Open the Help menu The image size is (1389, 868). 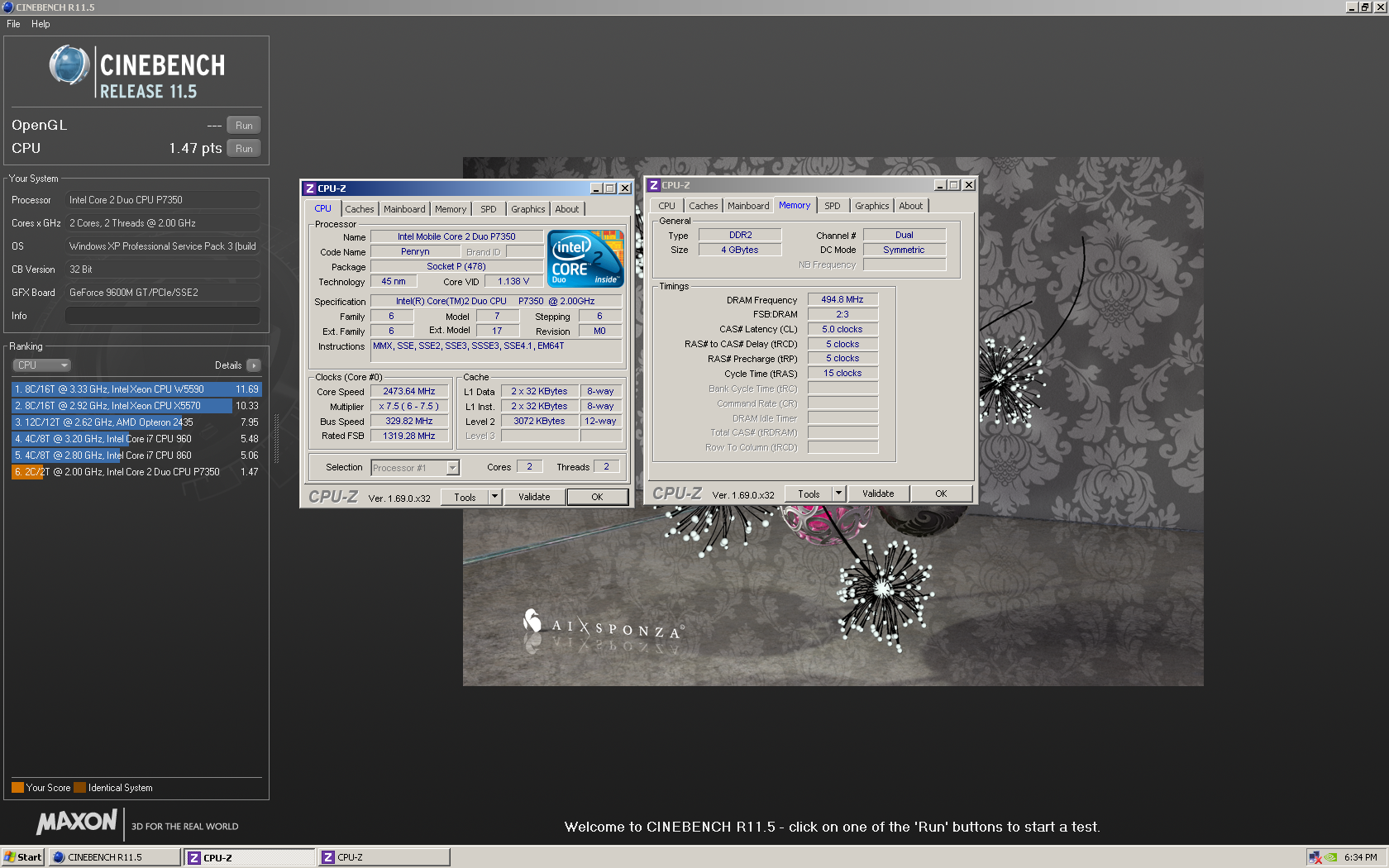pyautogui.click(x=41, y=24)
